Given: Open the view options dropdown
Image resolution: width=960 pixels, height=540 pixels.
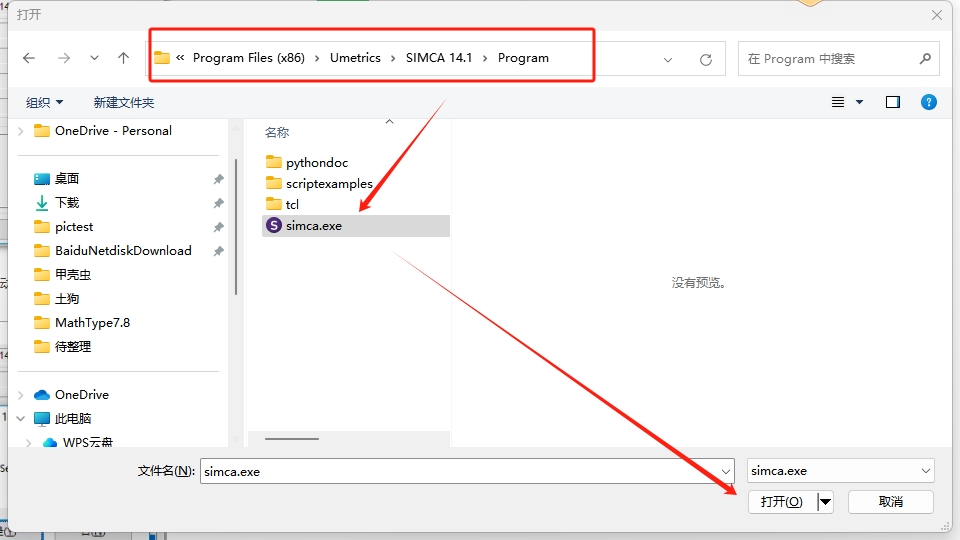Looking at the screenshot, I should (x=859, y=102).
